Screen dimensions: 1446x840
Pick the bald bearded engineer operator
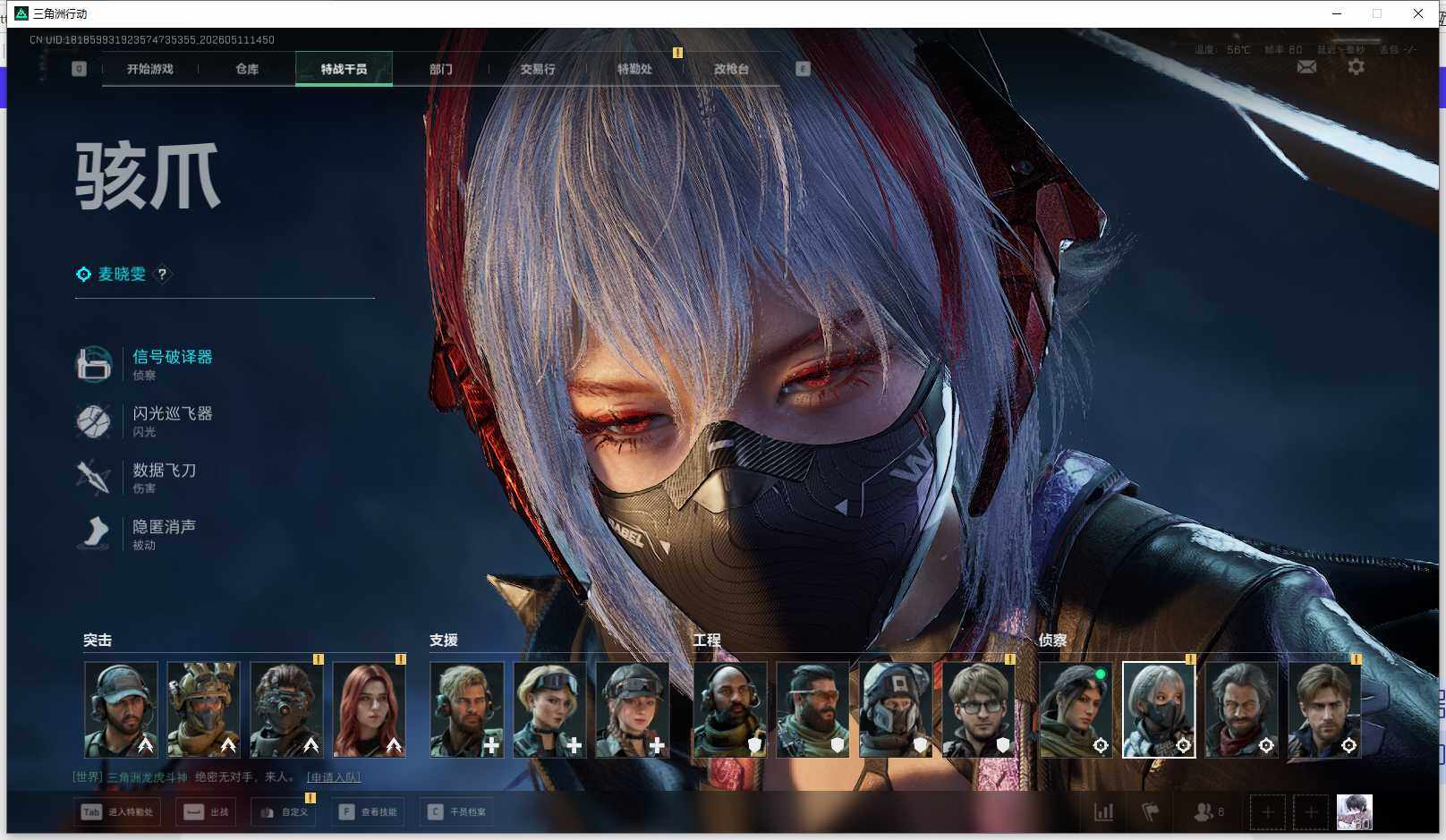point(730,709)
